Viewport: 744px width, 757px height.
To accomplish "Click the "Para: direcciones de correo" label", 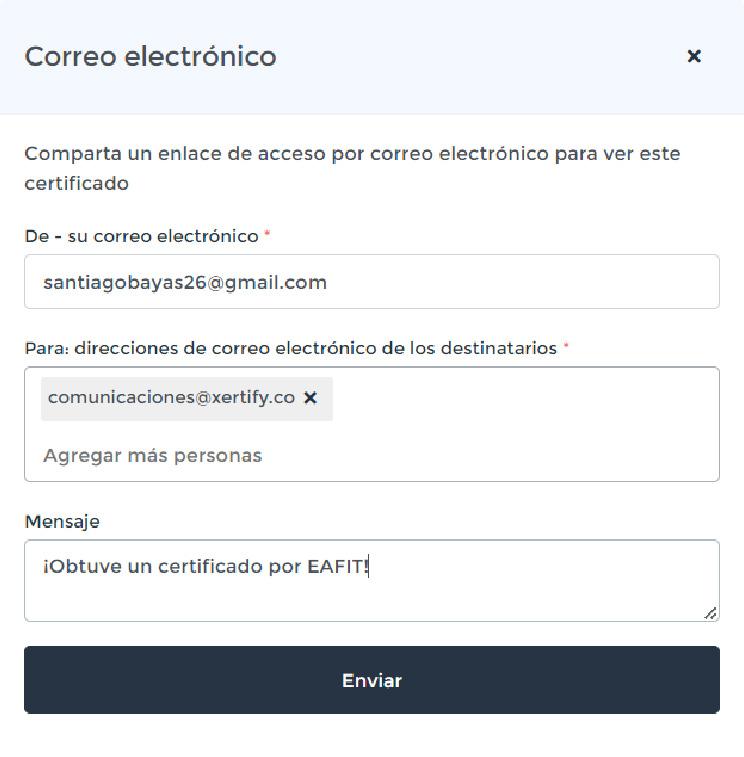I will [290, 348].
